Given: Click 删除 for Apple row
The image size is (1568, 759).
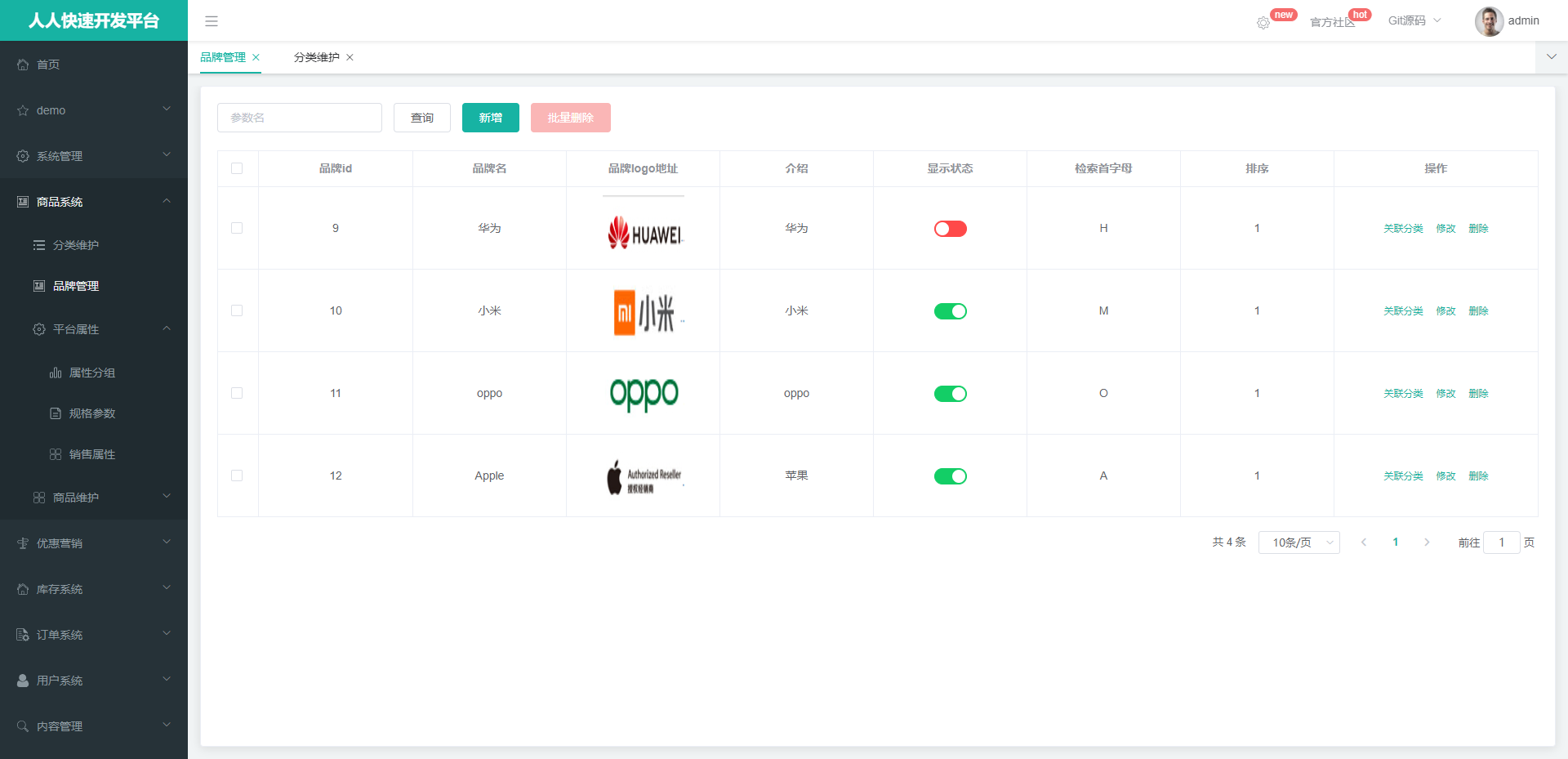Looking at the screenshot, I should 1478,476.
